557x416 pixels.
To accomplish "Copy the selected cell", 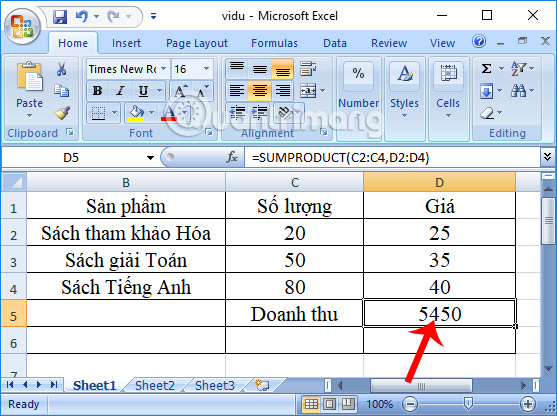I will (61, 91).
